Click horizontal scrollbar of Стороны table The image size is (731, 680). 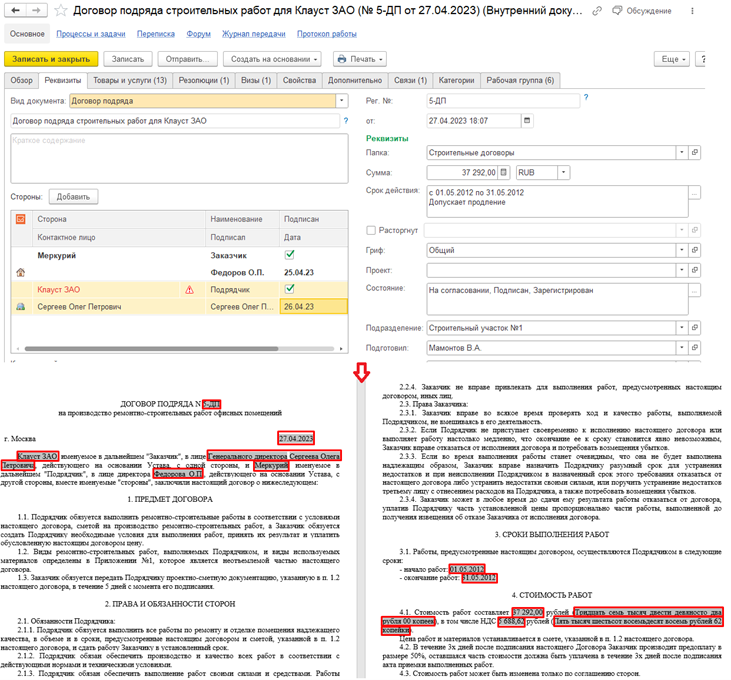[152, 349]
